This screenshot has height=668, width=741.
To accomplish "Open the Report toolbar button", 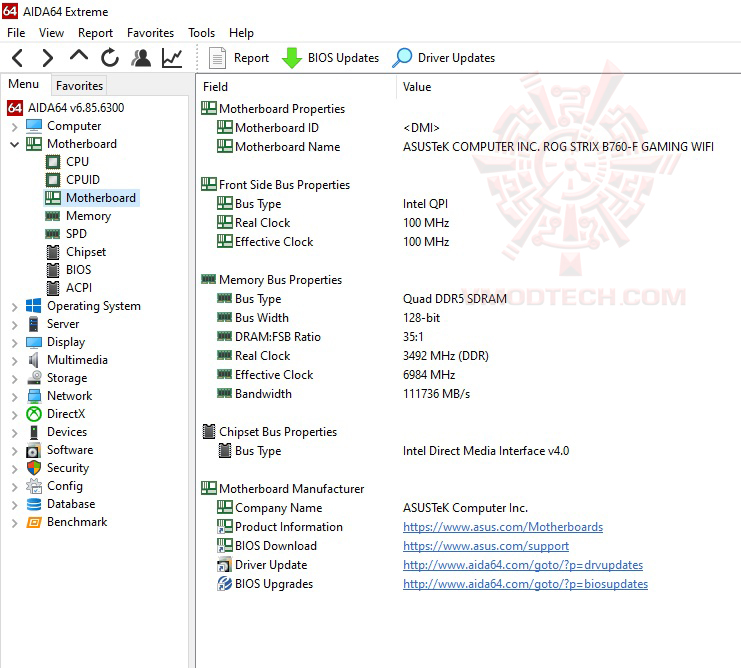I will [x=239, y=58].
